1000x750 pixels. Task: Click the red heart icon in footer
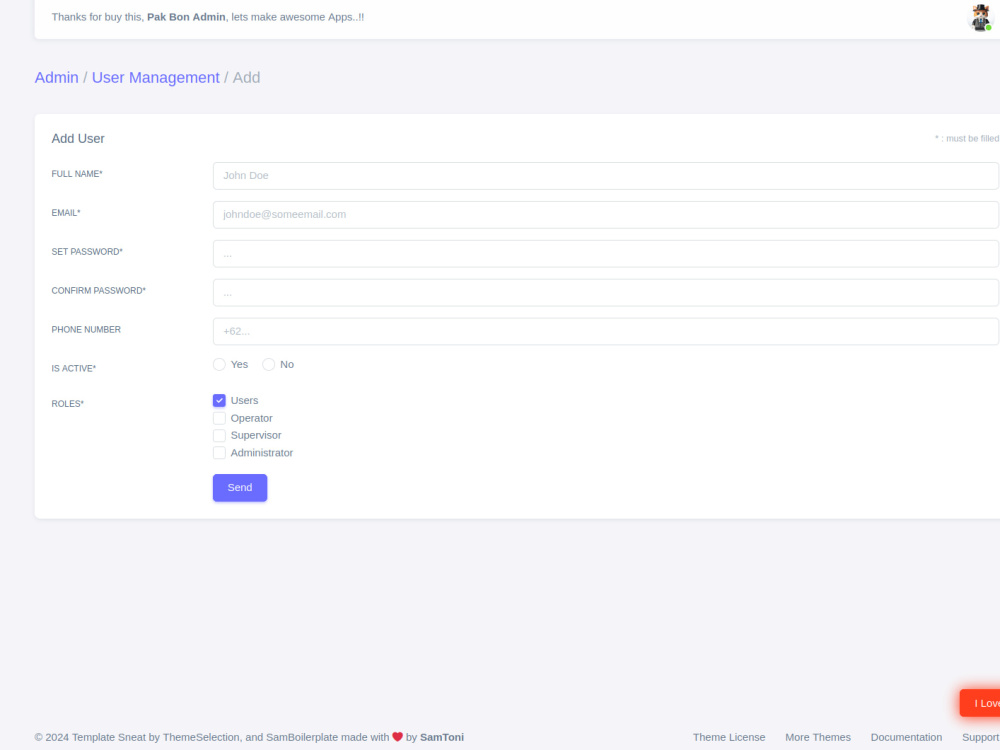tap(397, 737)
